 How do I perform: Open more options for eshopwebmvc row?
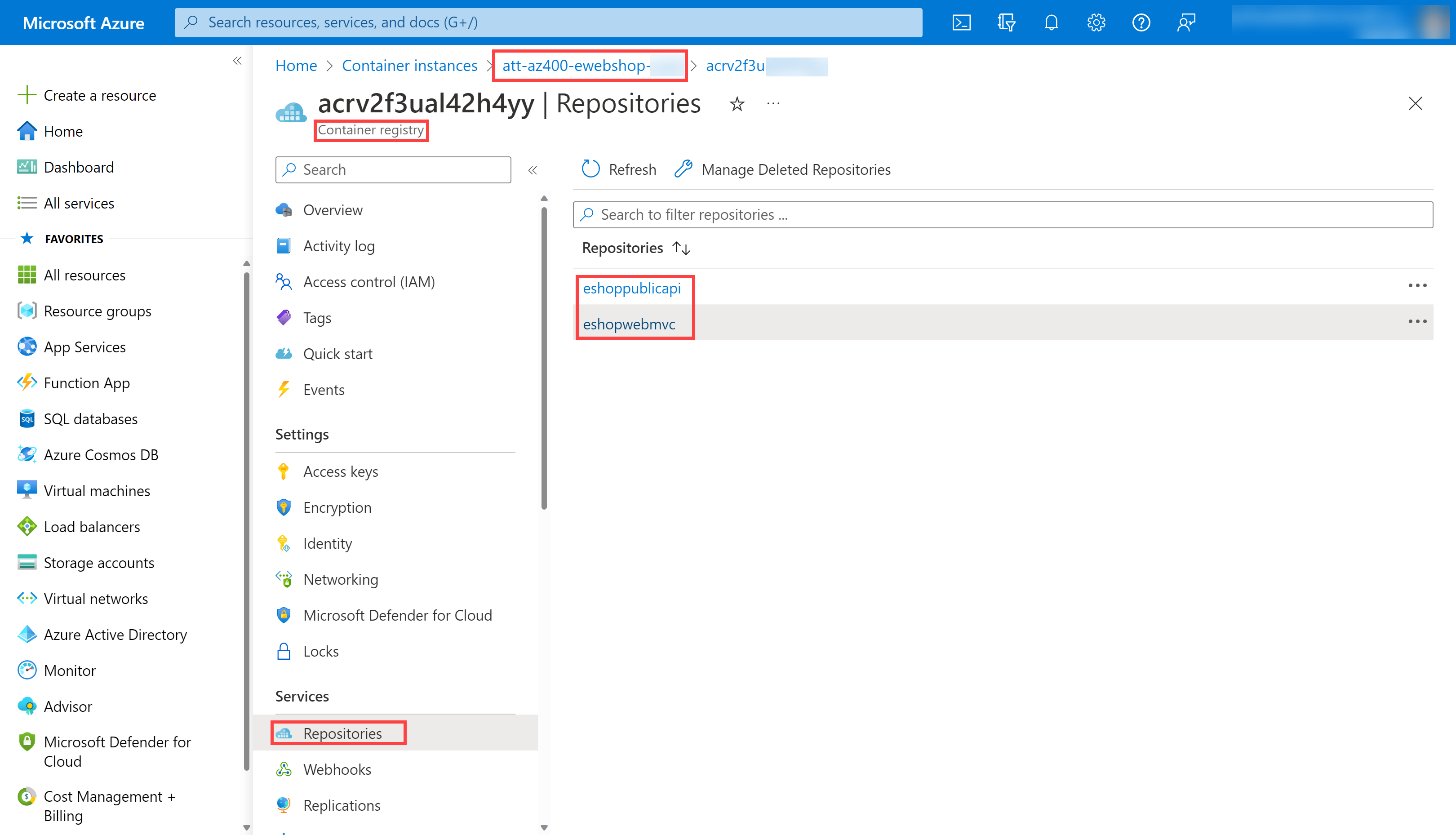1417,322
